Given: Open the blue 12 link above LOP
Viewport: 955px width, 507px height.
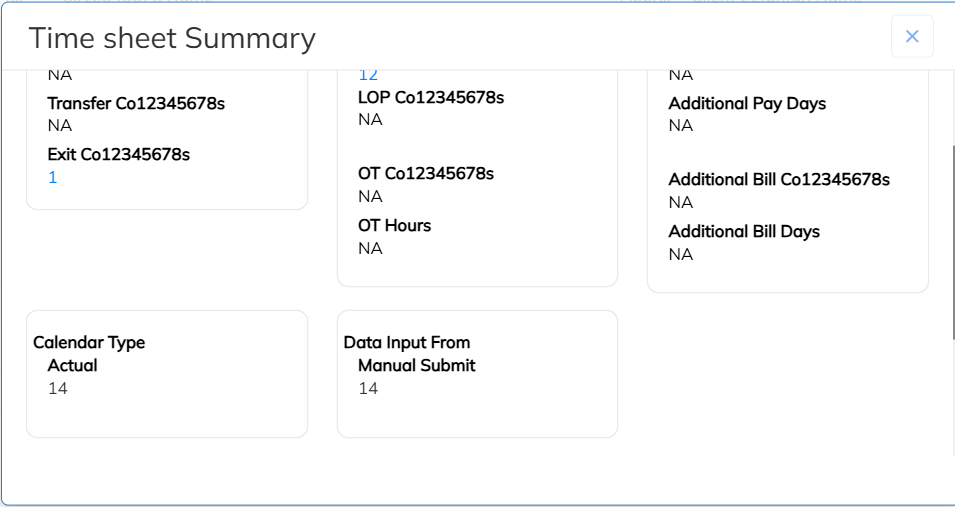Looking at the screenshot, I should 368,75.
